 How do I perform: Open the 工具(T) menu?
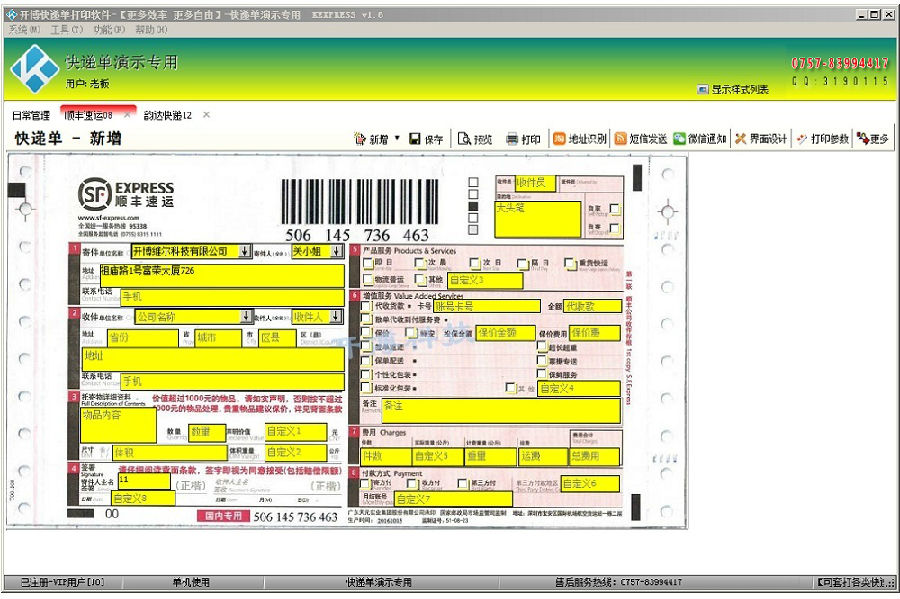67,29
